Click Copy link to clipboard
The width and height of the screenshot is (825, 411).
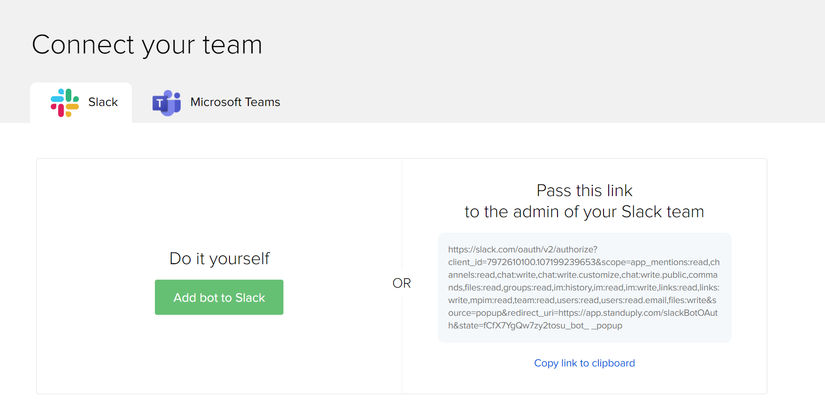(x=584, y=363)
